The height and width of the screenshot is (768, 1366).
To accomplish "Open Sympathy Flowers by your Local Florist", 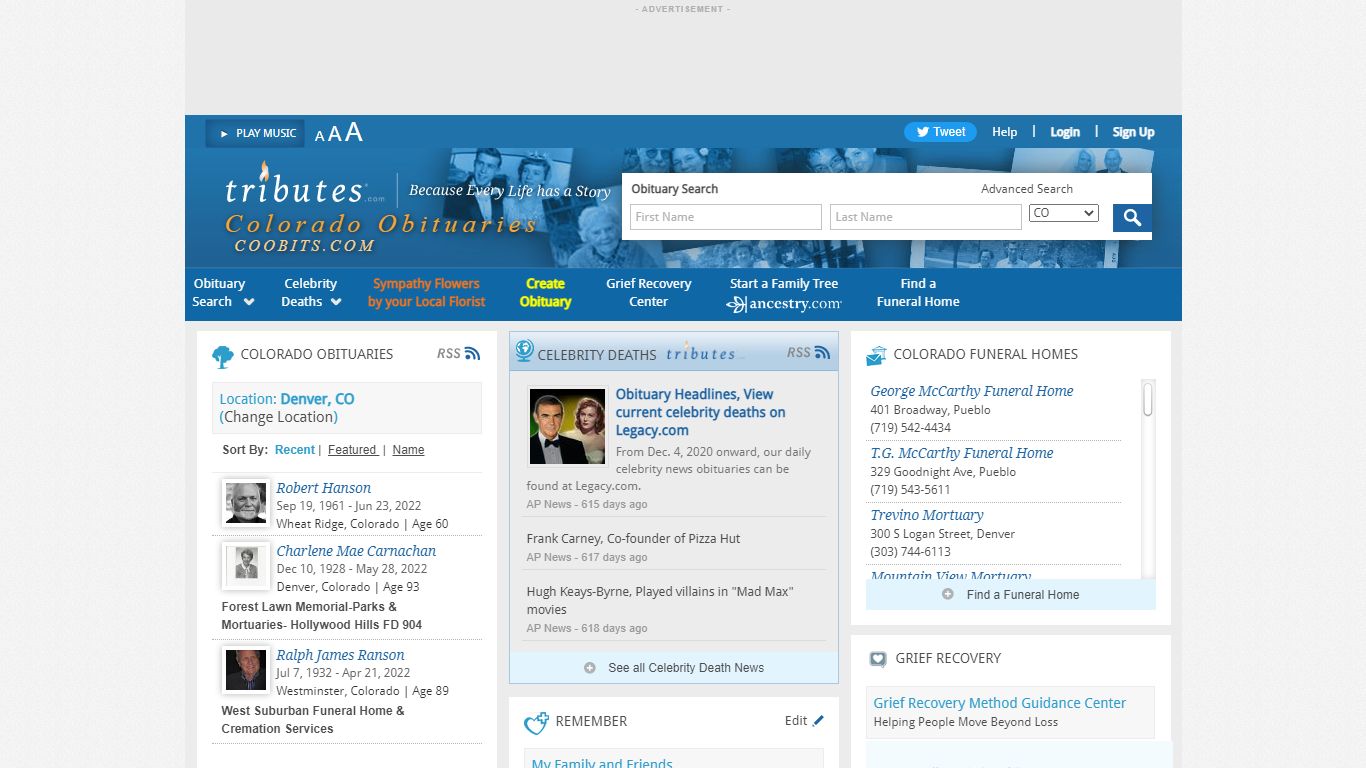I will (426, 292).
